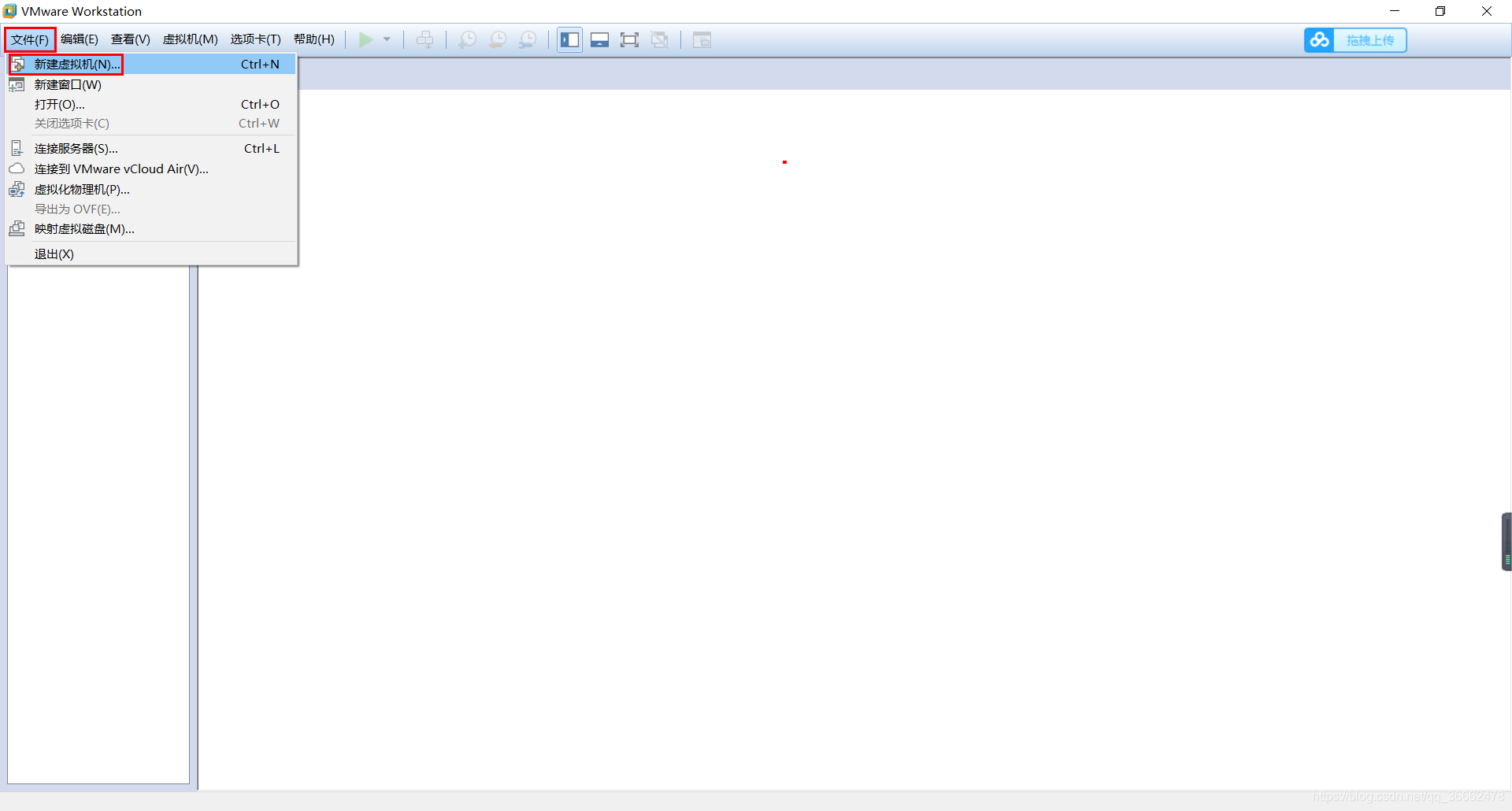This screenshot has height=811, width=1512.
Task: Click 导出为 OVF(E)... entry
Action: (151, 209)
